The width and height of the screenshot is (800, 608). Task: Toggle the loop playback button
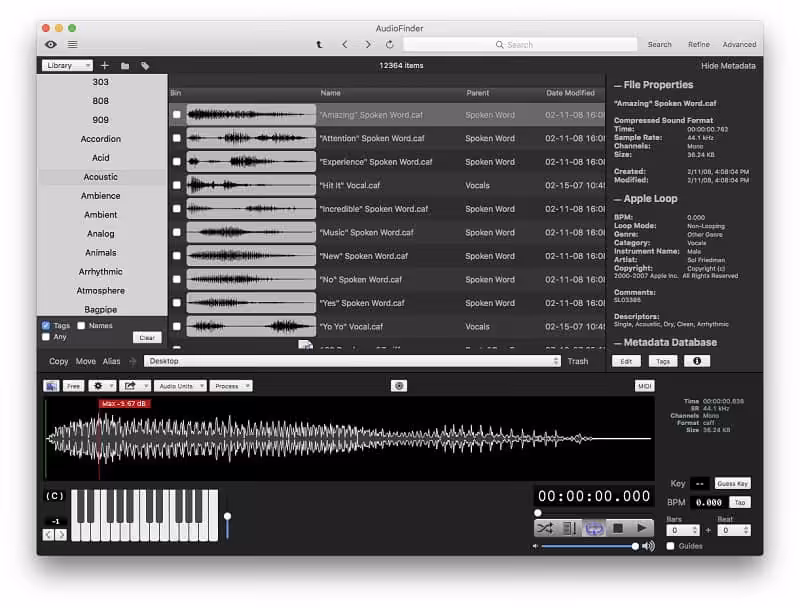594,528
